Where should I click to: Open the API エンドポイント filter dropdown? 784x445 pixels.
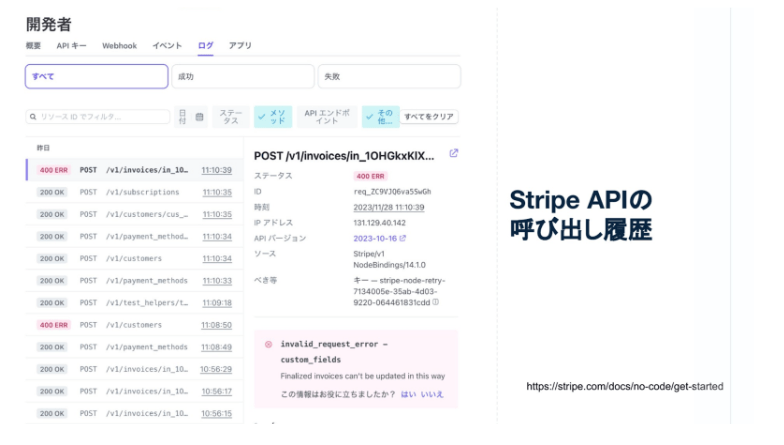tap(327, 117)
